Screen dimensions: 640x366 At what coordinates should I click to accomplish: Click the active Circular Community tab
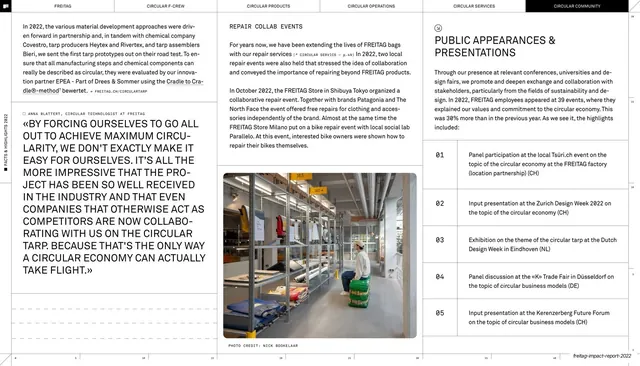pos(577,6)
